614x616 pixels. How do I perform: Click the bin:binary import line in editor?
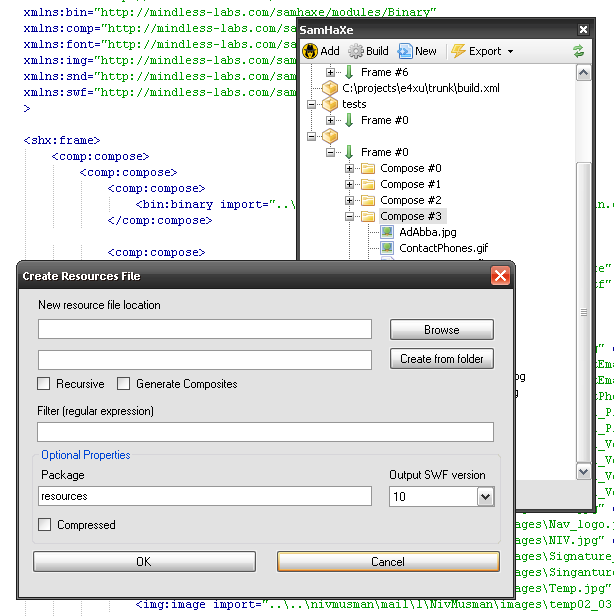coord(215,205)
